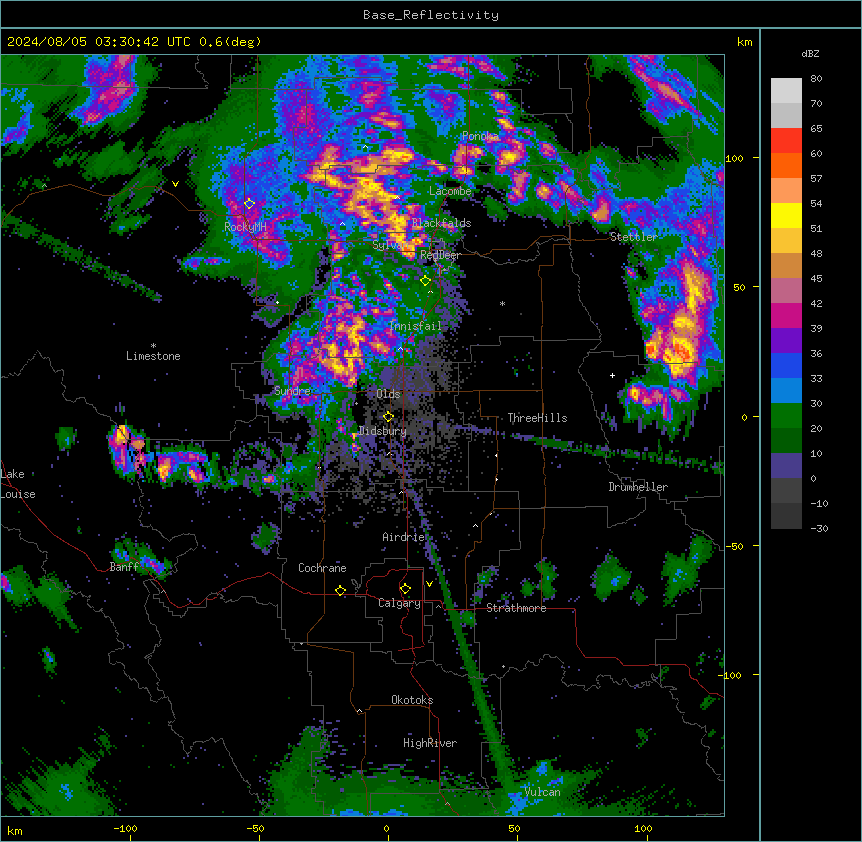Click the Calgary city label

click(x=399, y=603)
